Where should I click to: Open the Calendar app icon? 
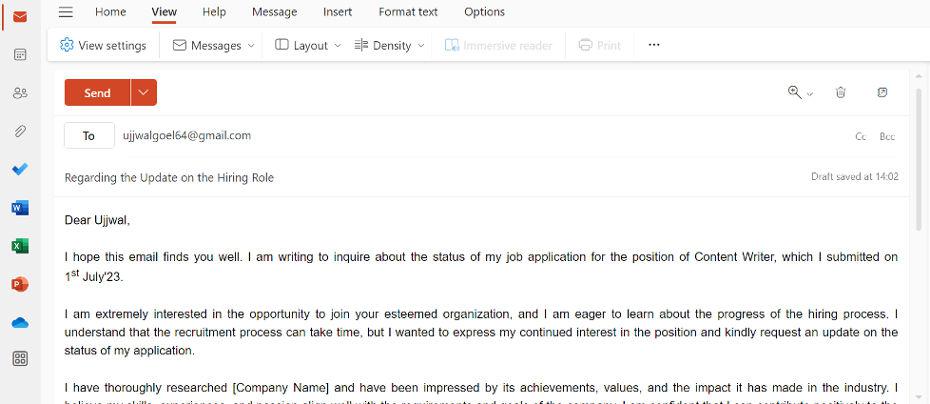pyautogui.click(x=20, y=54)
